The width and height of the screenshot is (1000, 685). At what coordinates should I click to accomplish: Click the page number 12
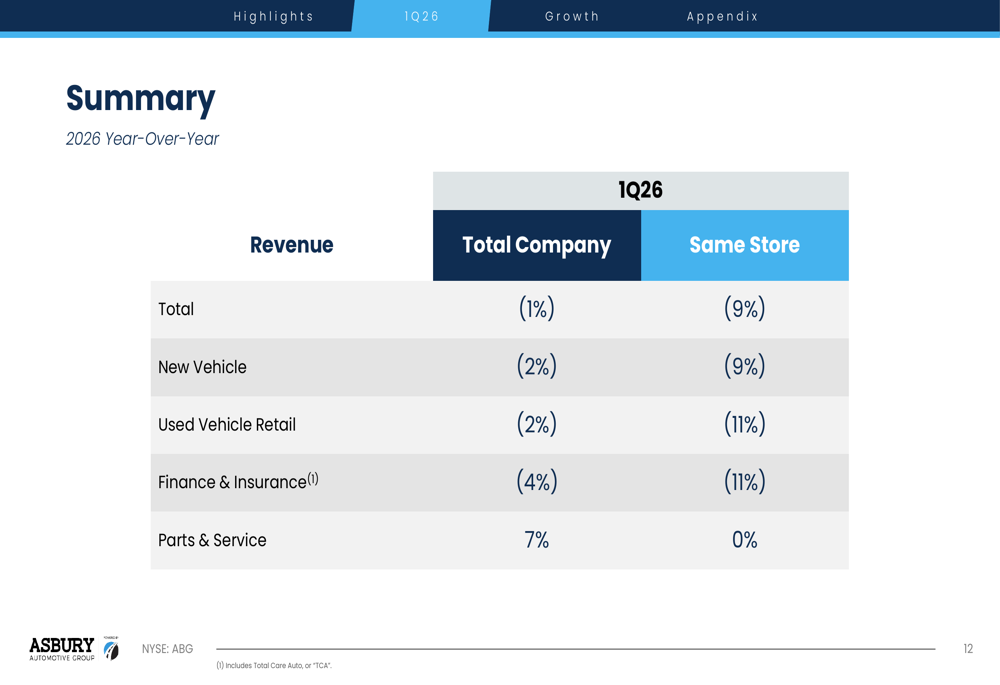[x=967, y=649]
